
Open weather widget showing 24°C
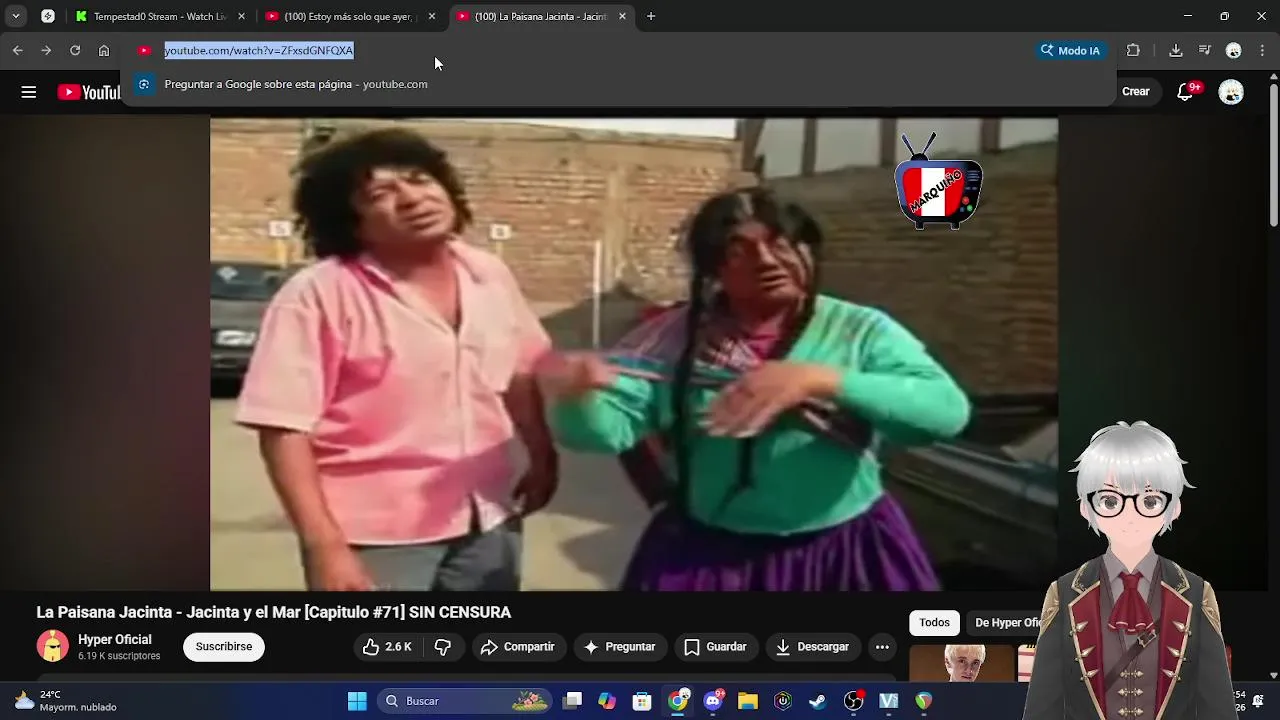coord(66,700)
